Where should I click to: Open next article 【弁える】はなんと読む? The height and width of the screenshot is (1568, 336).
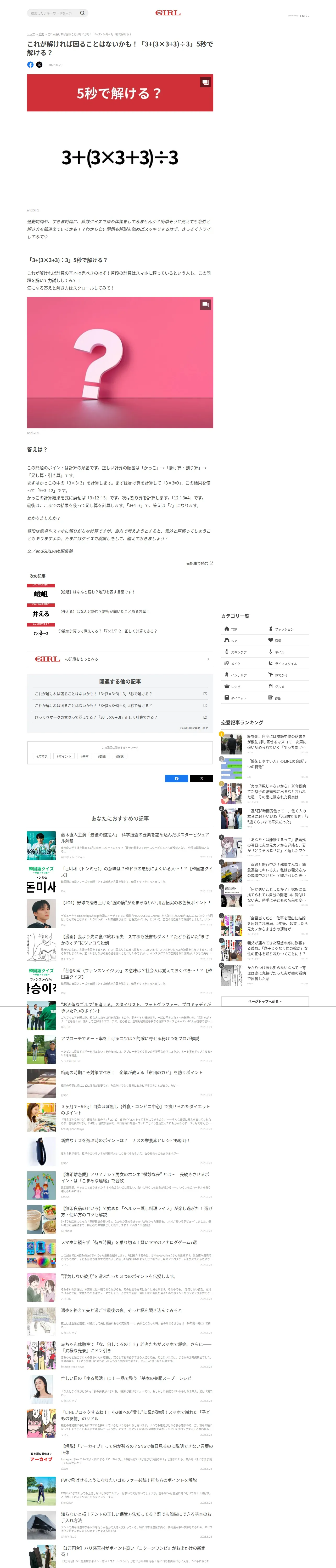pyautogui.click(x=104, y=611)
